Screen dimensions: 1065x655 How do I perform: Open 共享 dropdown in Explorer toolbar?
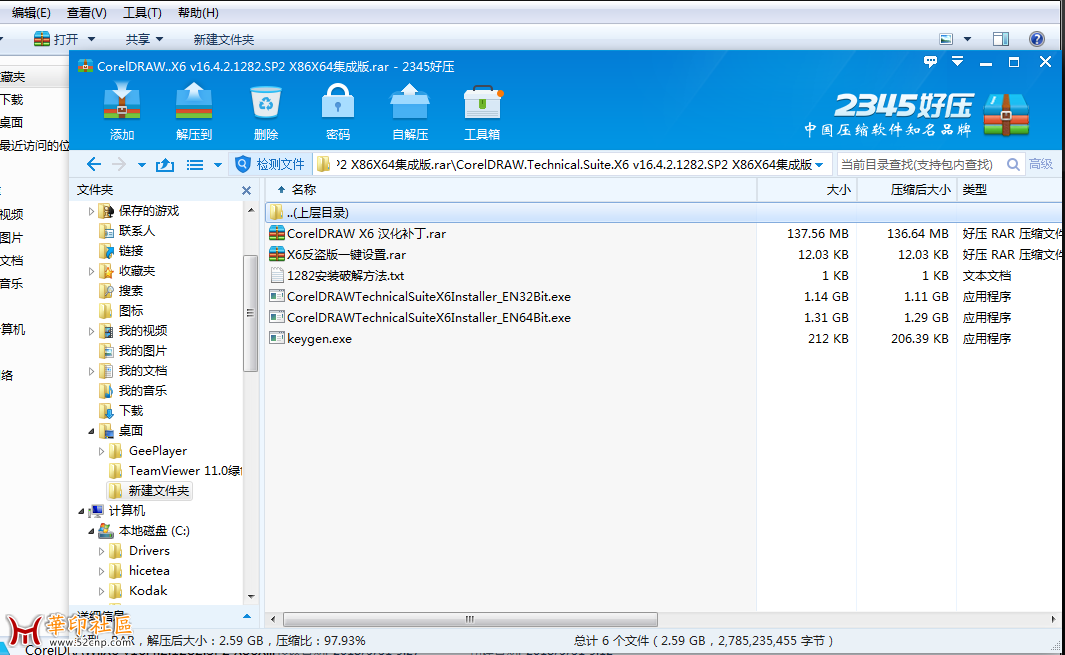click(x=144, y=39)
